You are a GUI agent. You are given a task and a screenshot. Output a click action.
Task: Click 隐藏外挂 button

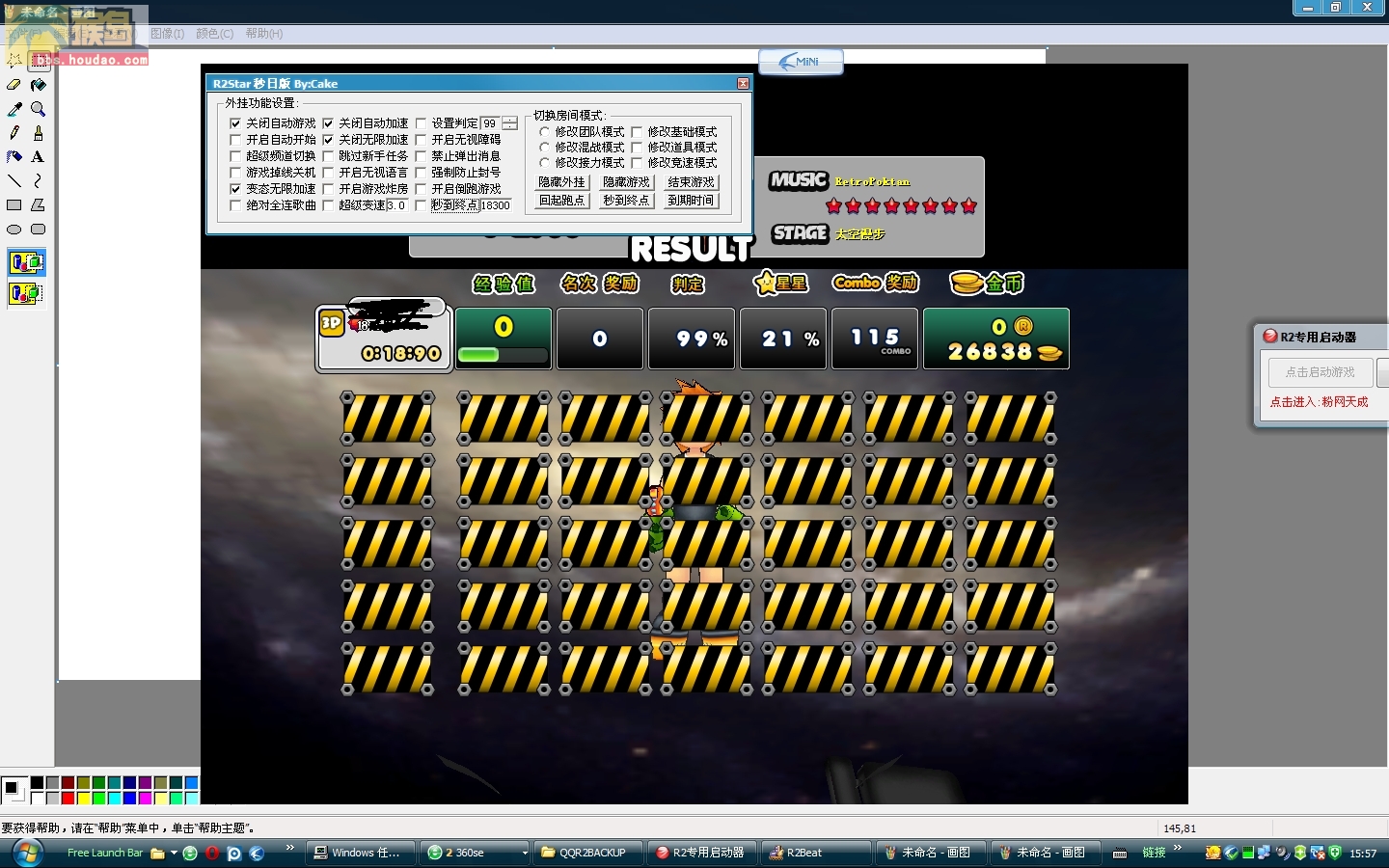coord(562,182)
